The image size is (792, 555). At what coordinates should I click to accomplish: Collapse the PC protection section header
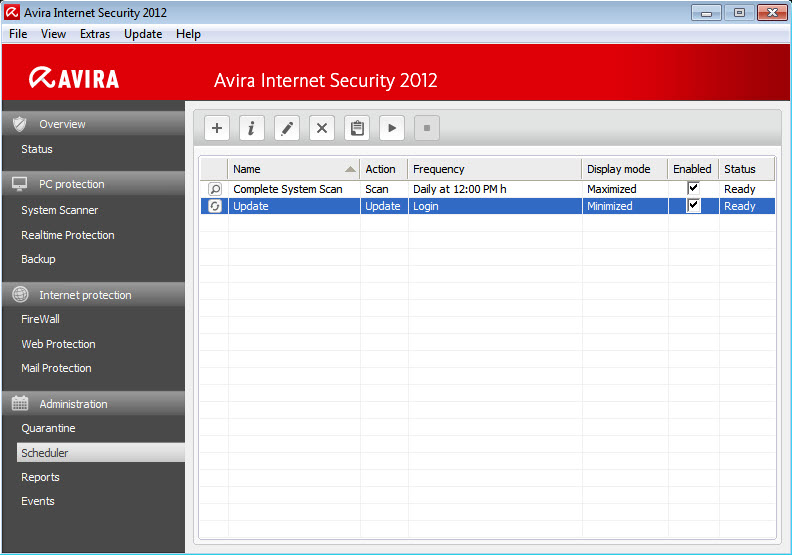click(94, 184)
